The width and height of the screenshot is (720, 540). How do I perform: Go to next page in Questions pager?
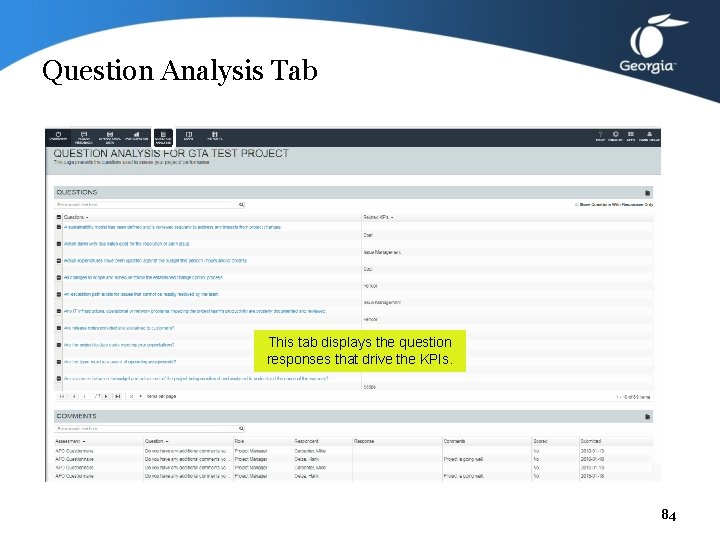[106, 396]
